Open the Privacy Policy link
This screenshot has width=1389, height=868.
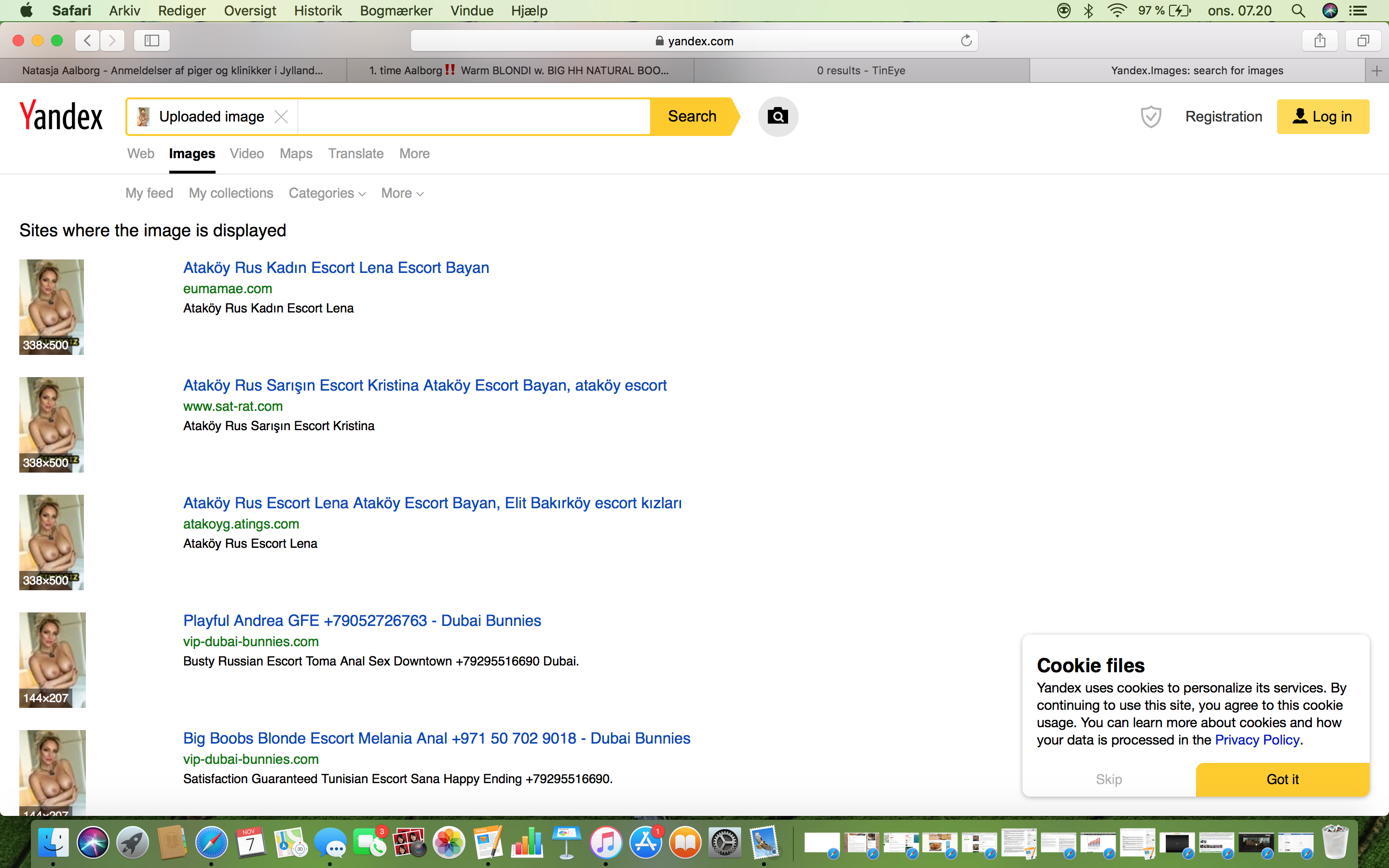click(1256, 739)
